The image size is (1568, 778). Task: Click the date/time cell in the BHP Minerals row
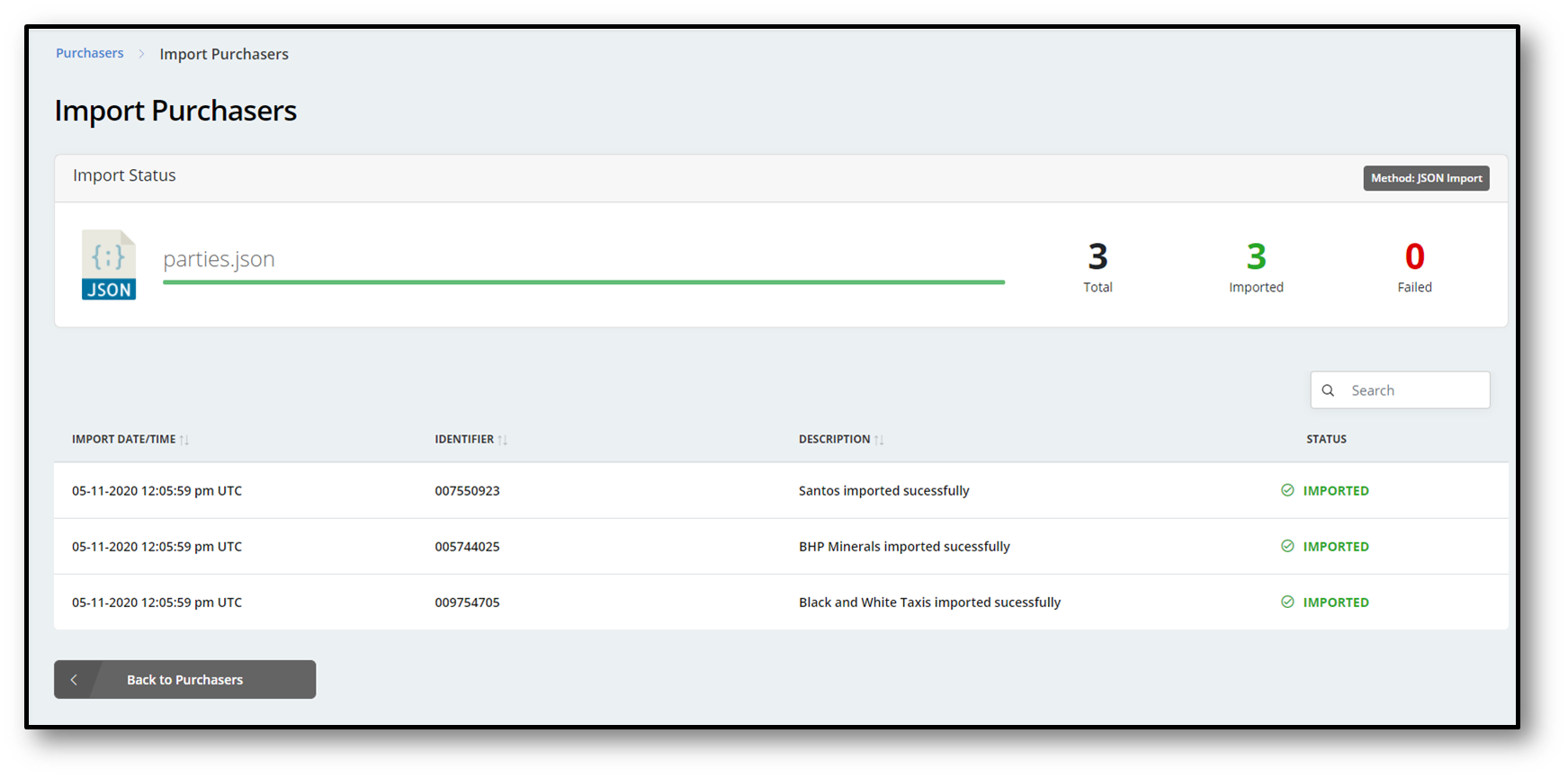pyautogui.click(x=157, y=546)
